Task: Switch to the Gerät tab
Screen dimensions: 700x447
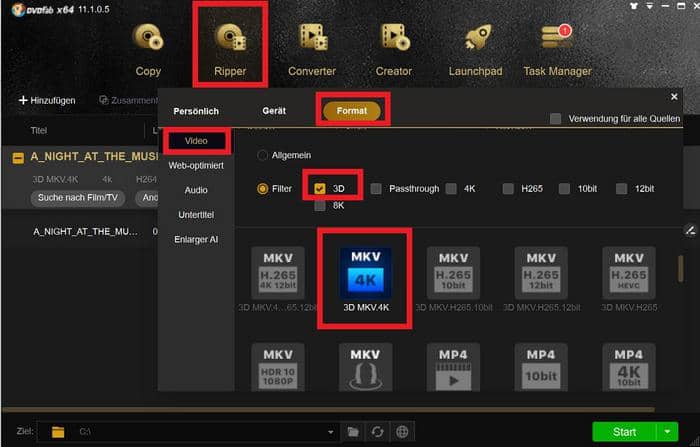Action: (274, 111)
